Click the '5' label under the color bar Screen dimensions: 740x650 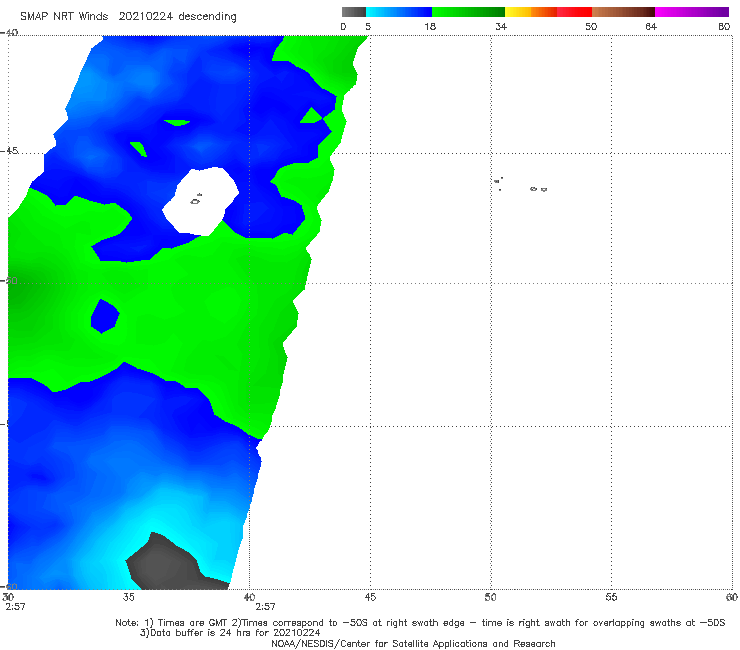tap(368, 26)
